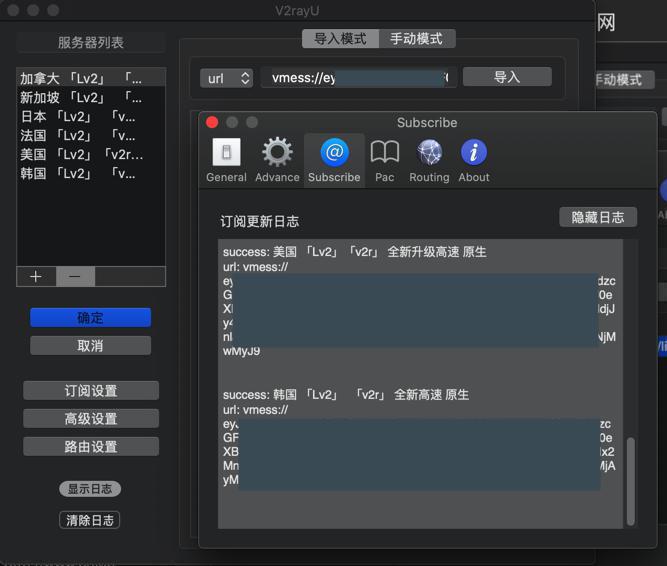Click the blue 确定 button
The image size is (667, 566).
tap(91, 318)
